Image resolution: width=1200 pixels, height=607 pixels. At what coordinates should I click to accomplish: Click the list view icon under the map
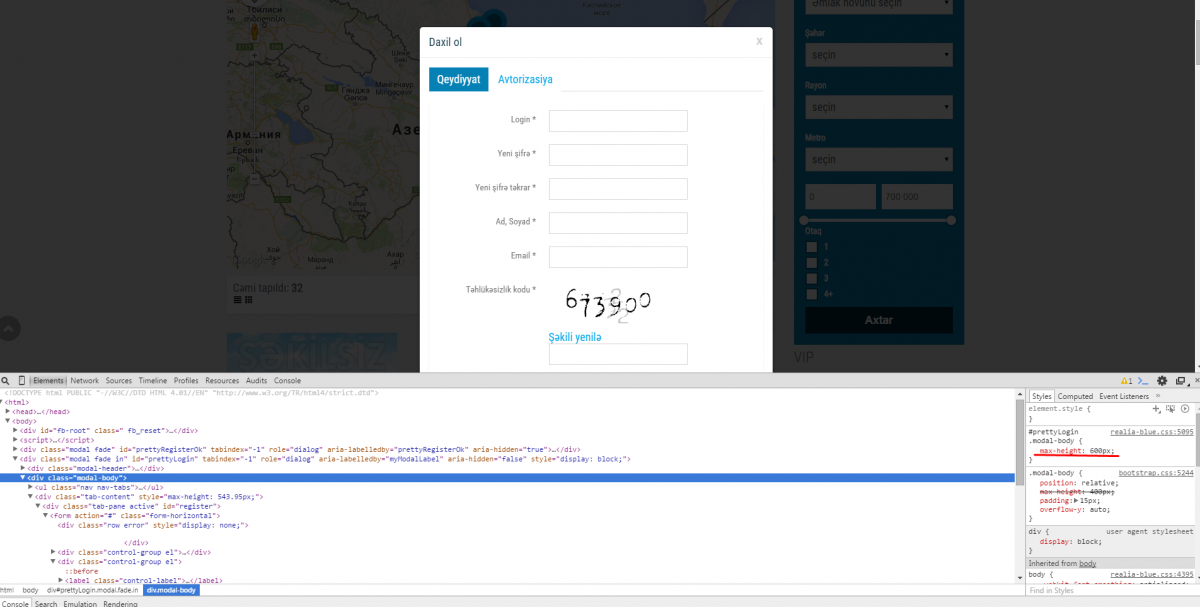[x=237, y=300]
